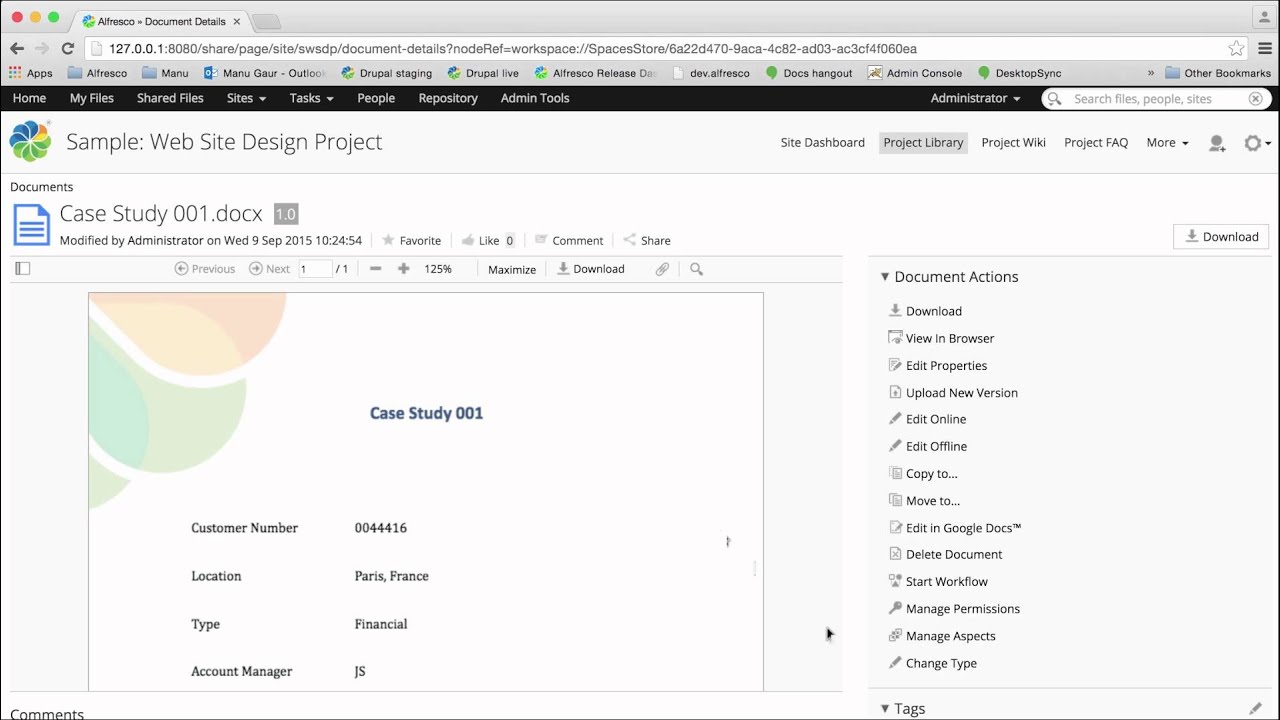Screen dimensions: 1280x720
Task: Open the 125% zoom level dropdown
Action: (438, 269)
